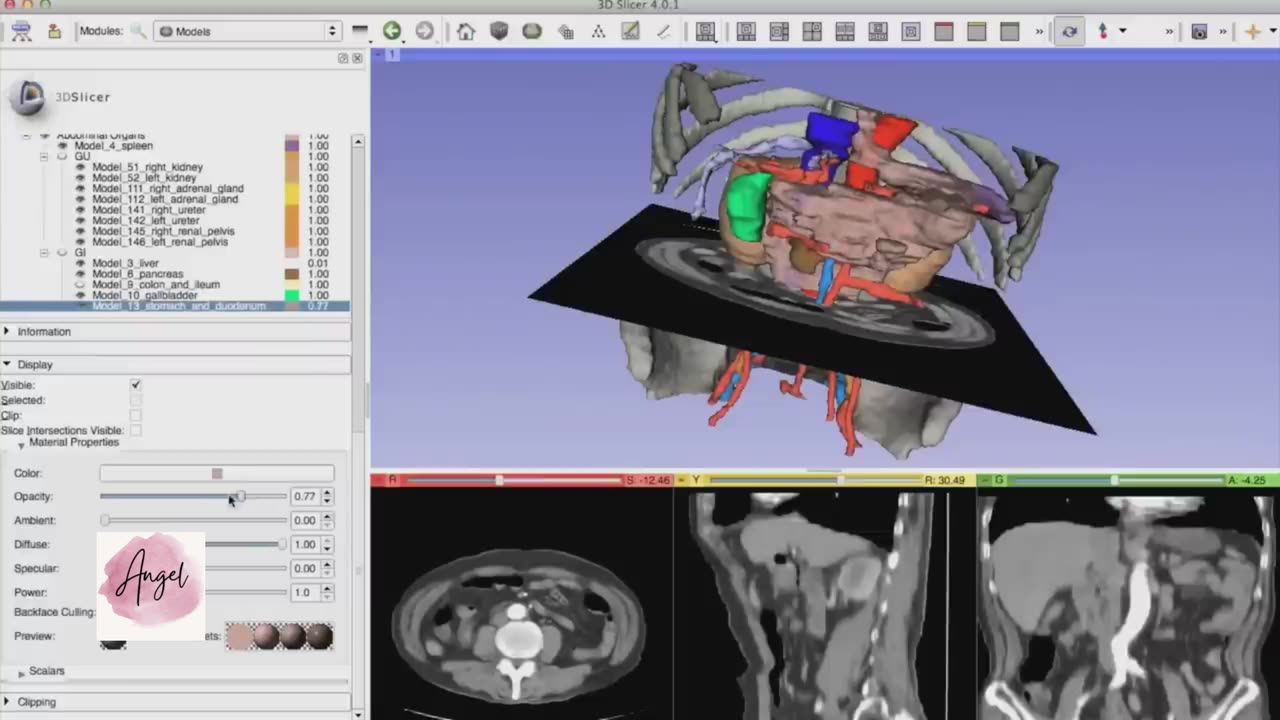Select Model_13_stomach_and_duodenum row
The image size is (1280, 720).
pyautogui.click(x=175, y=306)
